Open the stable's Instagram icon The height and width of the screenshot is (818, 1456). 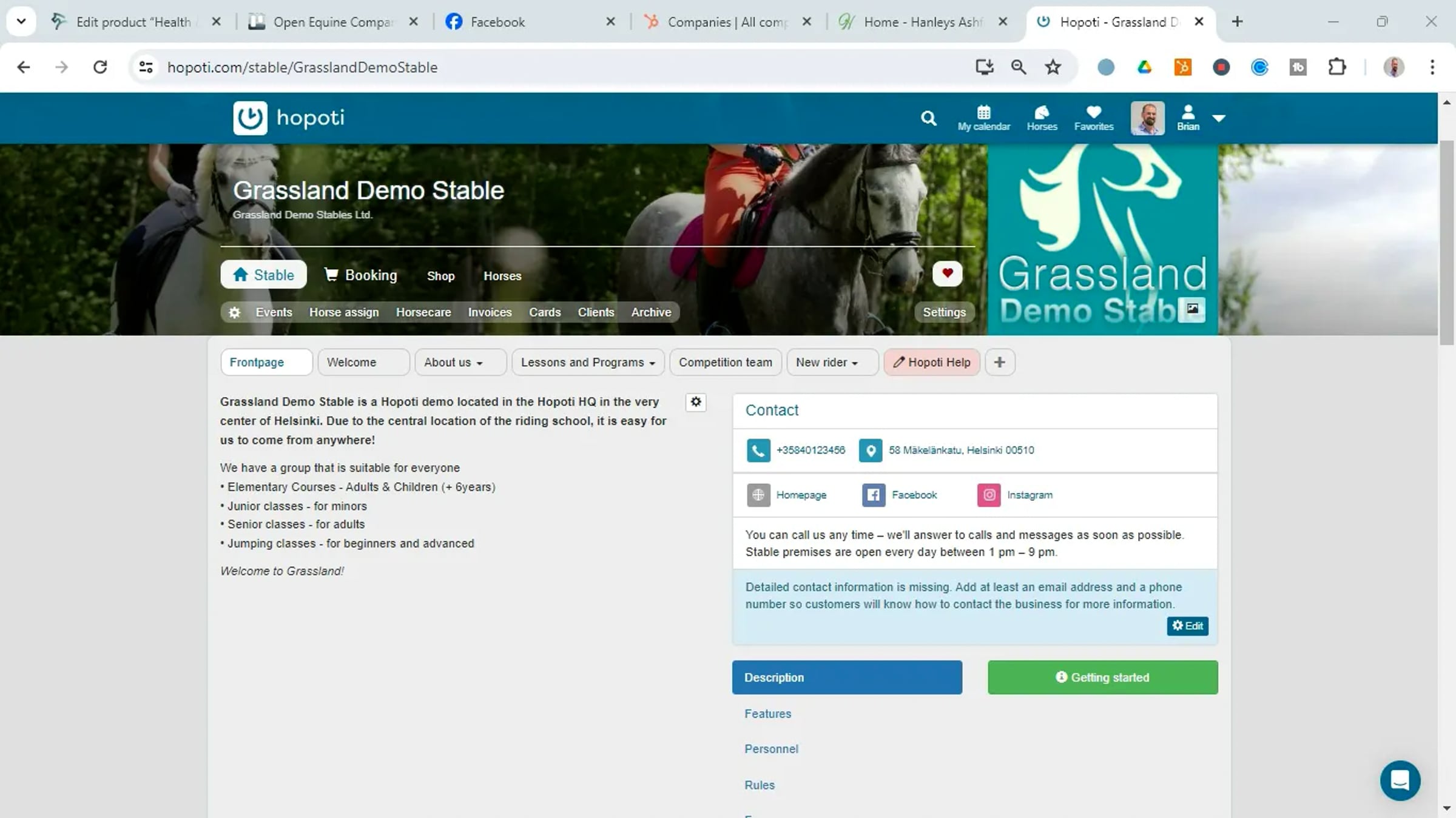click(x=989, y=495)
